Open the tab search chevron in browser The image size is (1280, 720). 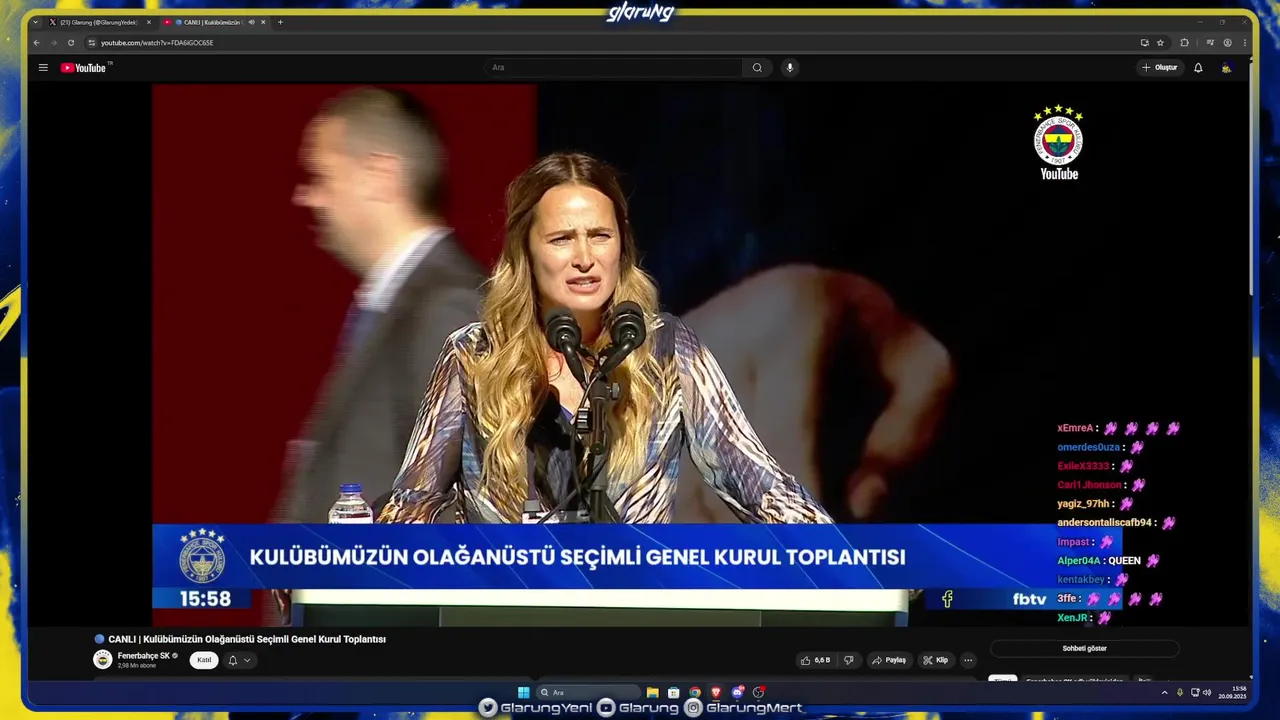click(x=36, y=22)
